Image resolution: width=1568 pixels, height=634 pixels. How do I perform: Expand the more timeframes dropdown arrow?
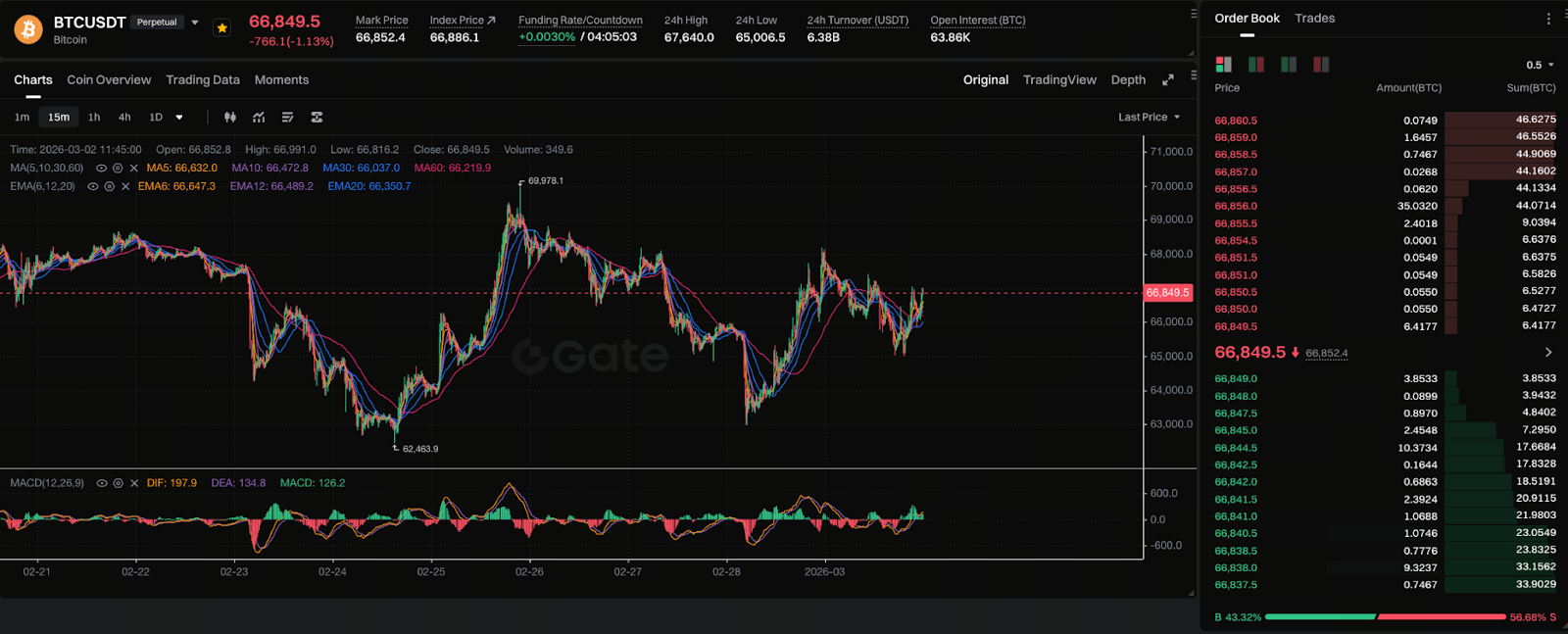point(179,118)
